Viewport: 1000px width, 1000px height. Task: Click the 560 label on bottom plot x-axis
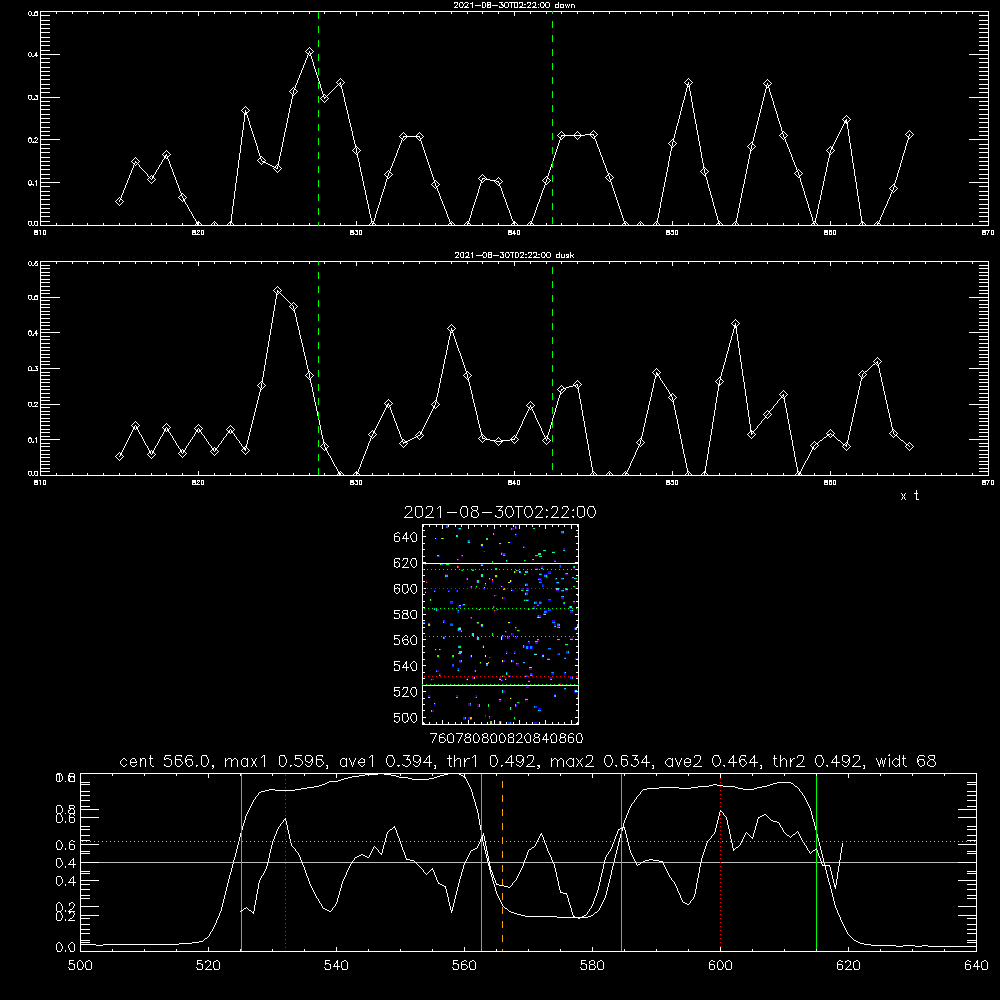pyautogui.click(x=464, y=966)
